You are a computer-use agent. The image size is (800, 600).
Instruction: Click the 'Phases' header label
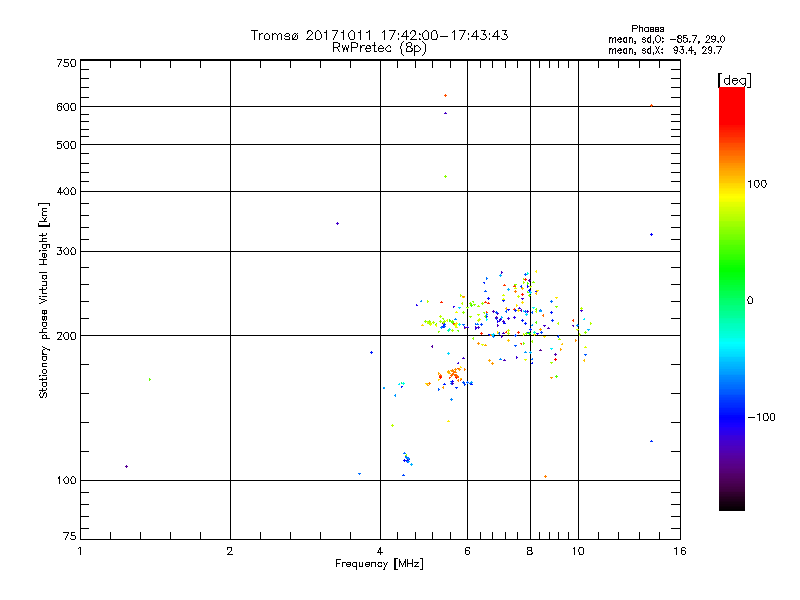(647, 29)
